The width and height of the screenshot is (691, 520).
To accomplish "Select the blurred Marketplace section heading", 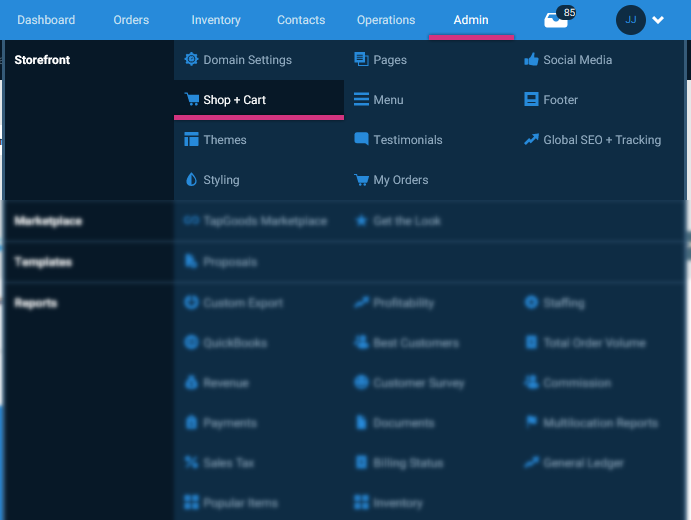I will tap(48, 221).
